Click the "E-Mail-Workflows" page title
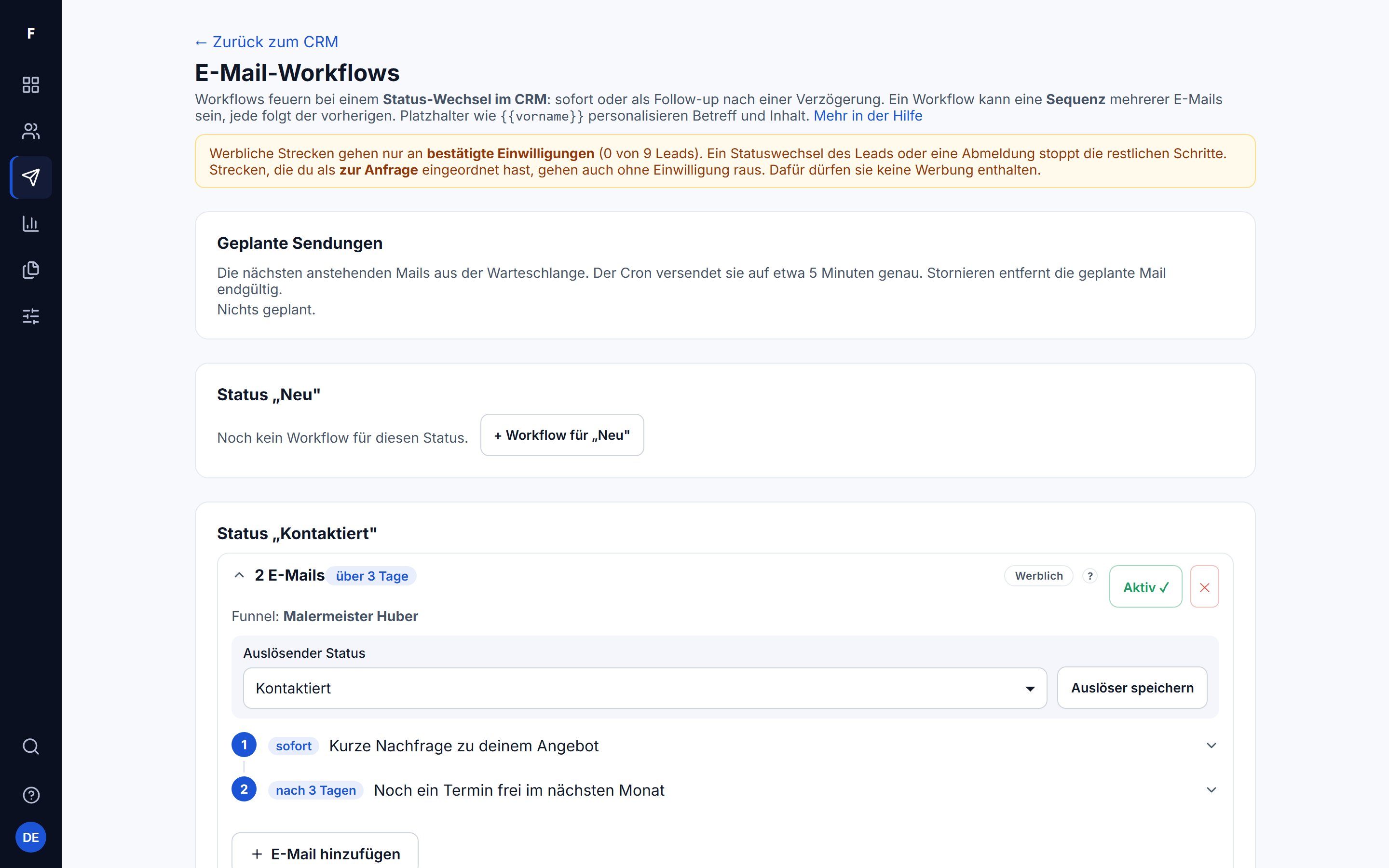The image size is (1389, 868). (297, 73)
